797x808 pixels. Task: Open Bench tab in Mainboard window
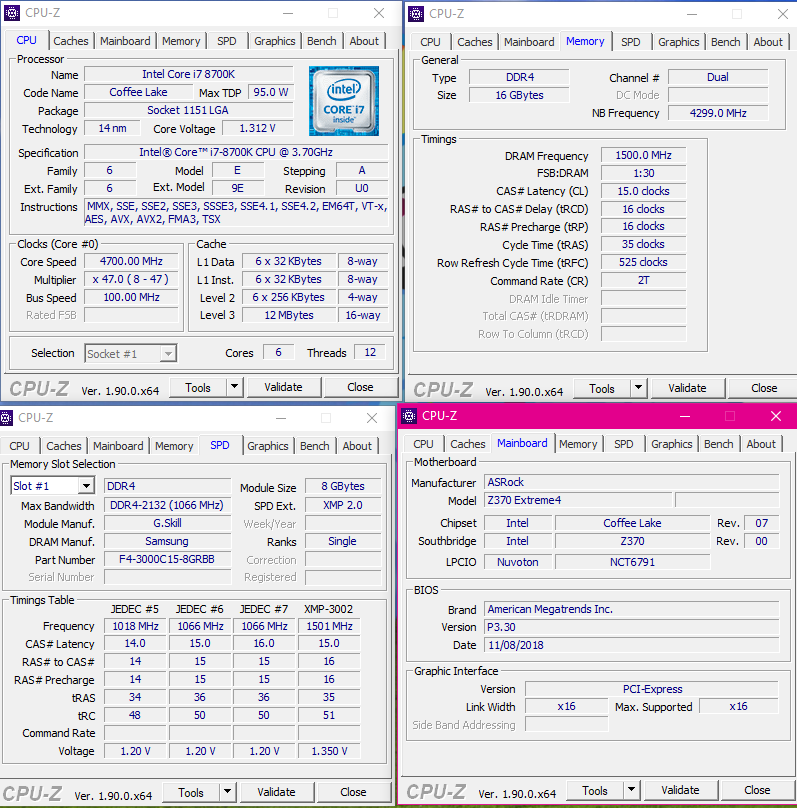(719, 444)
